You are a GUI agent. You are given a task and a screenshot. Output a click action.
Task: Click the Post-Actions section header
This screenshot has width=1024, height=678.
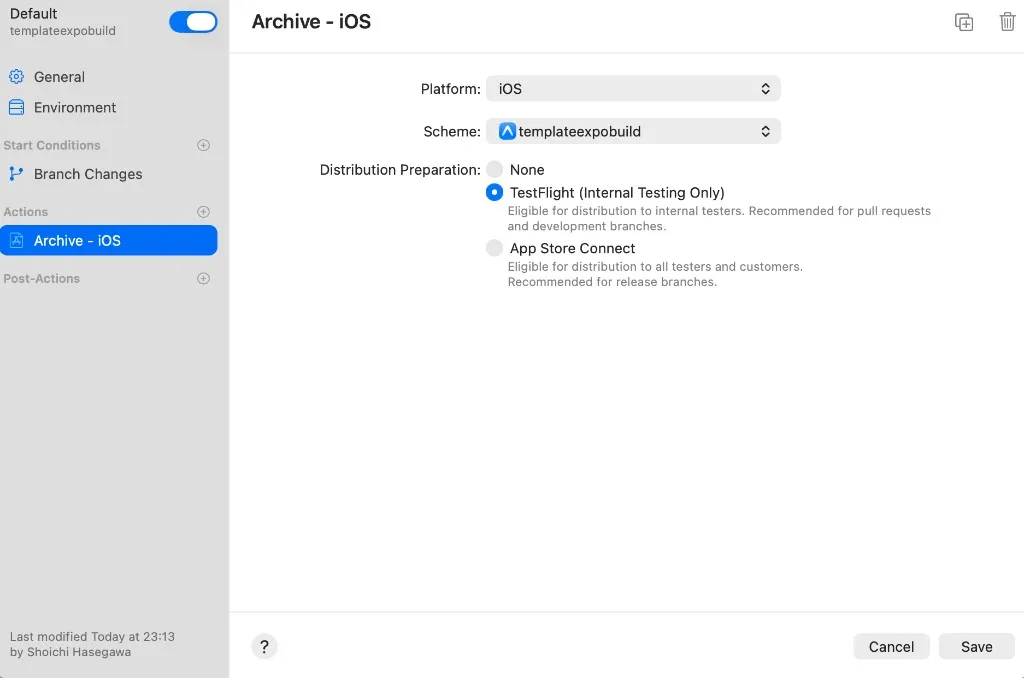(41, 278)
